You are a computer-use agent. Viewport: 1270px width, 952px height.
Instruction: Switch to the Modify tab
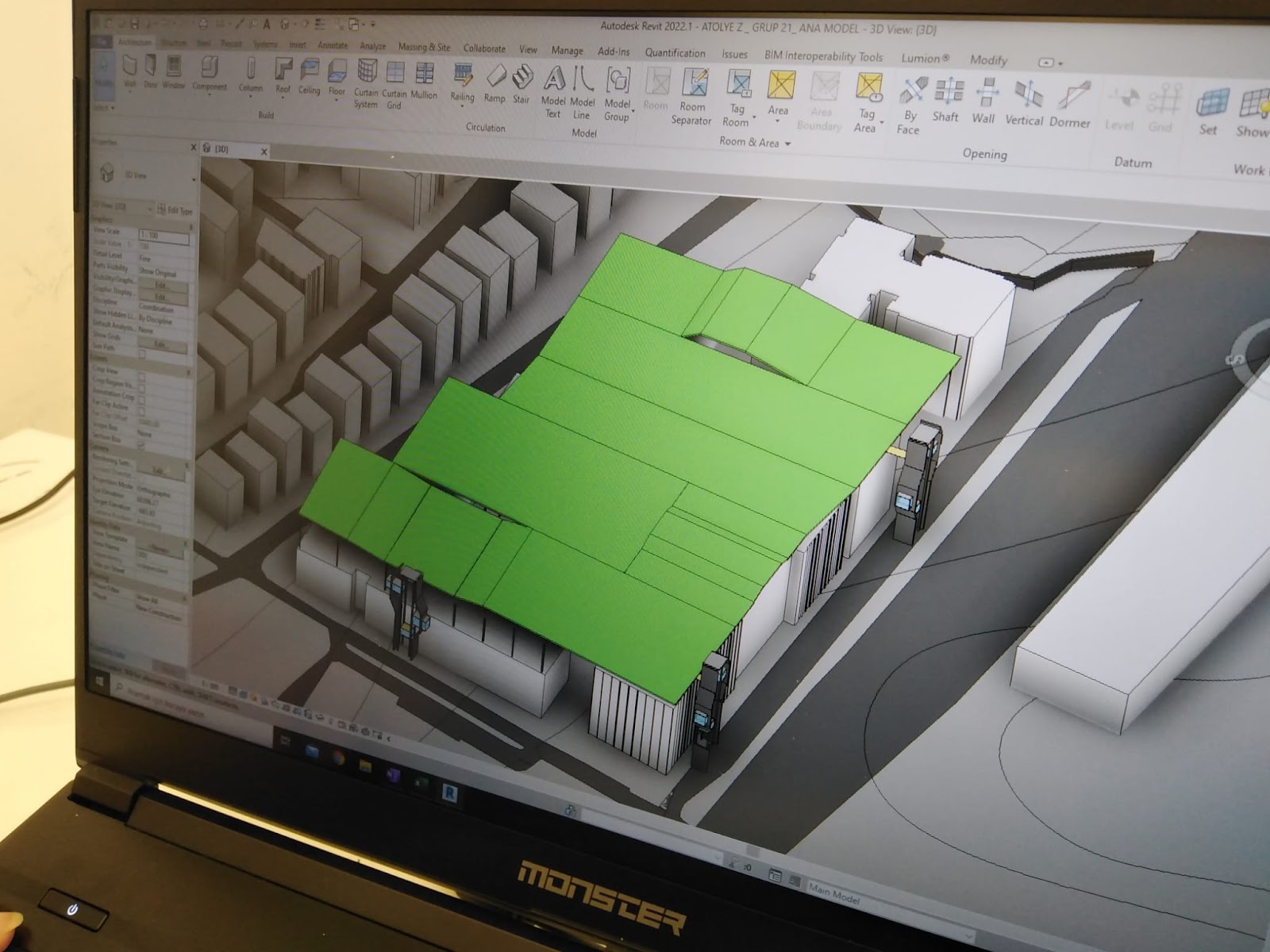click(x=988, y=59)
